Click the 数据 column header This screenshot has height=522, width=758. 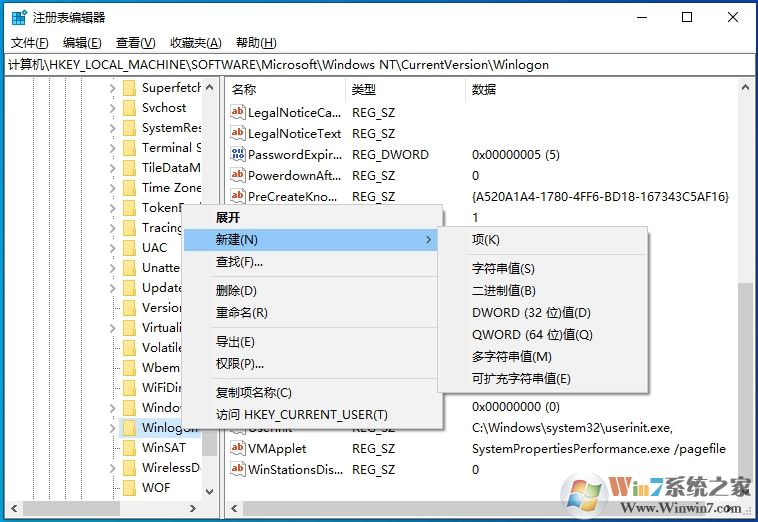(601, 89)
